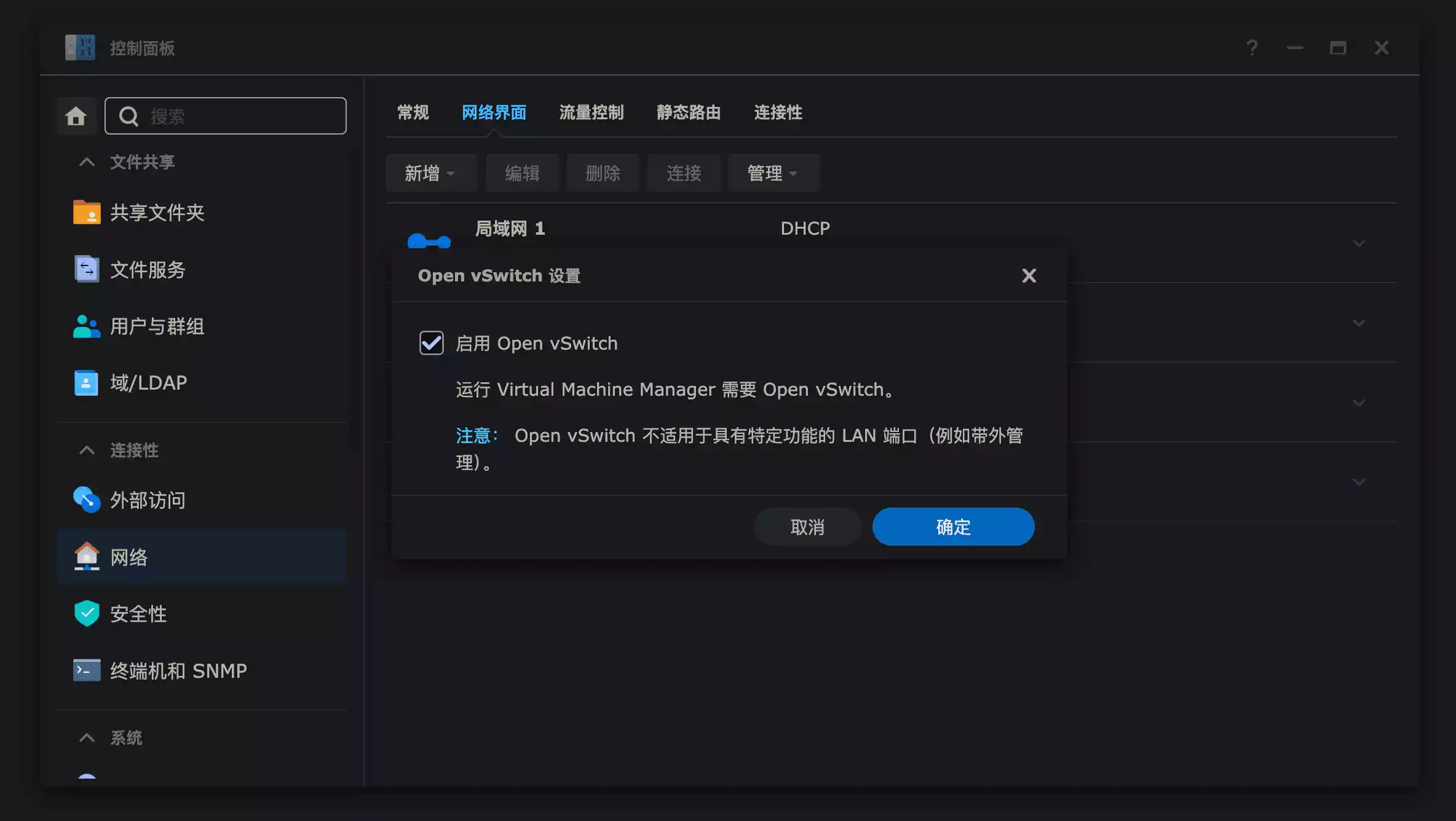The height and width of the screenshot is (821, 1456).
Task: Expand the 局域网 1 row chevron
Action: [x=1359, y=243]
